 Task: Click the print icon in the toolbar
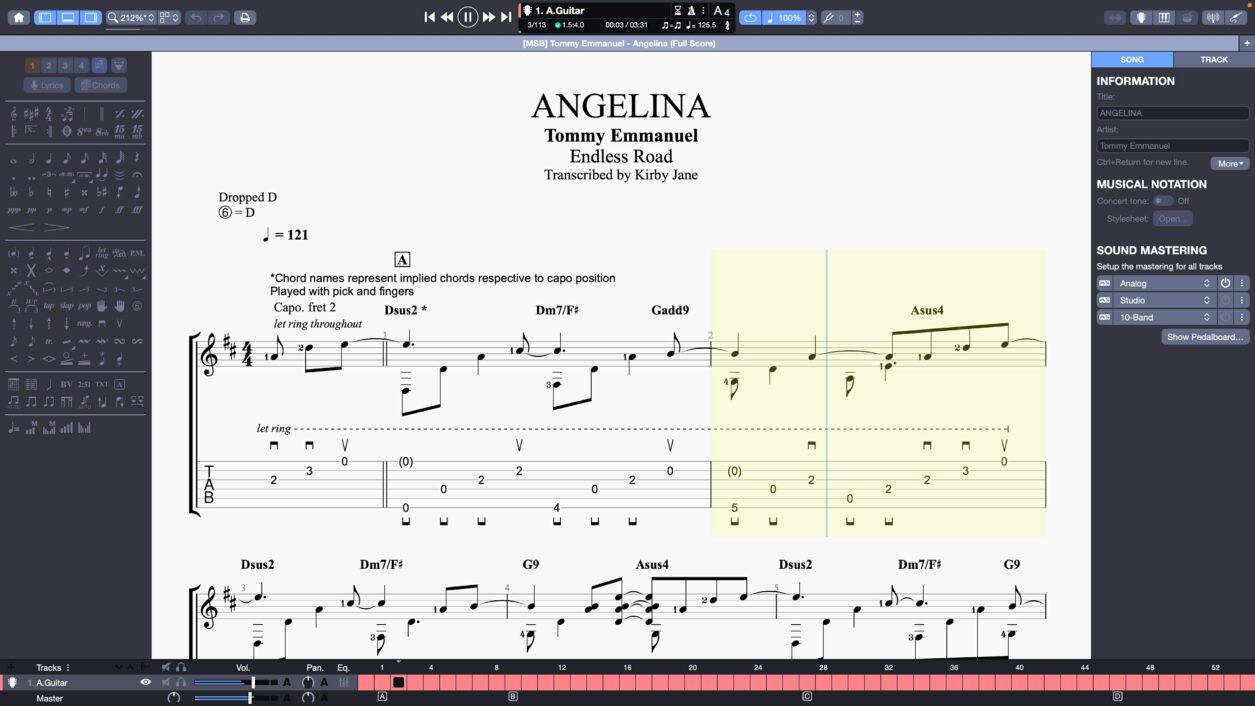pyautogui.click(x=245, y=17)
